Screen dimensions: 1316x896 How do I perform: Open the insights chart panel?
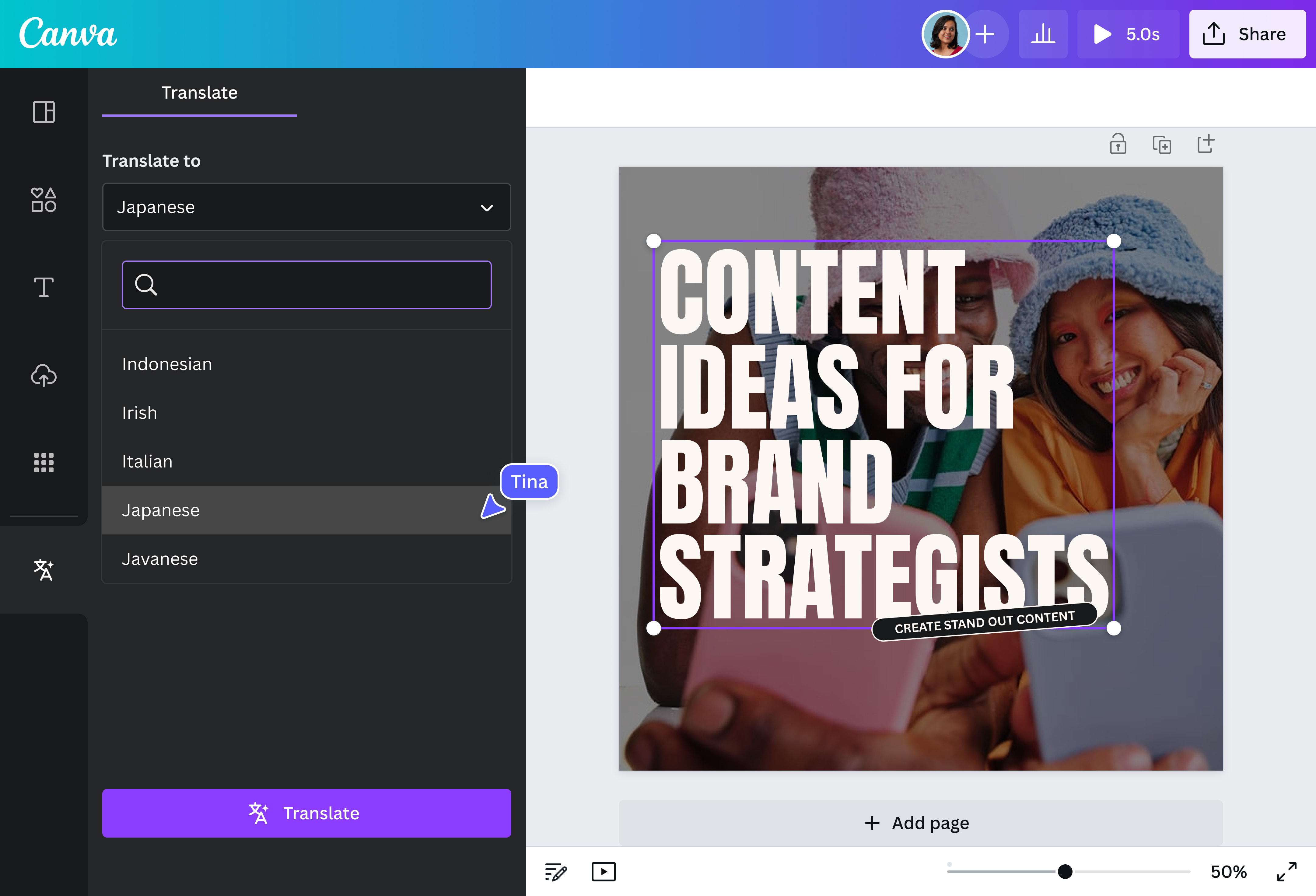pyautogui.click(x=1042, y=34)
